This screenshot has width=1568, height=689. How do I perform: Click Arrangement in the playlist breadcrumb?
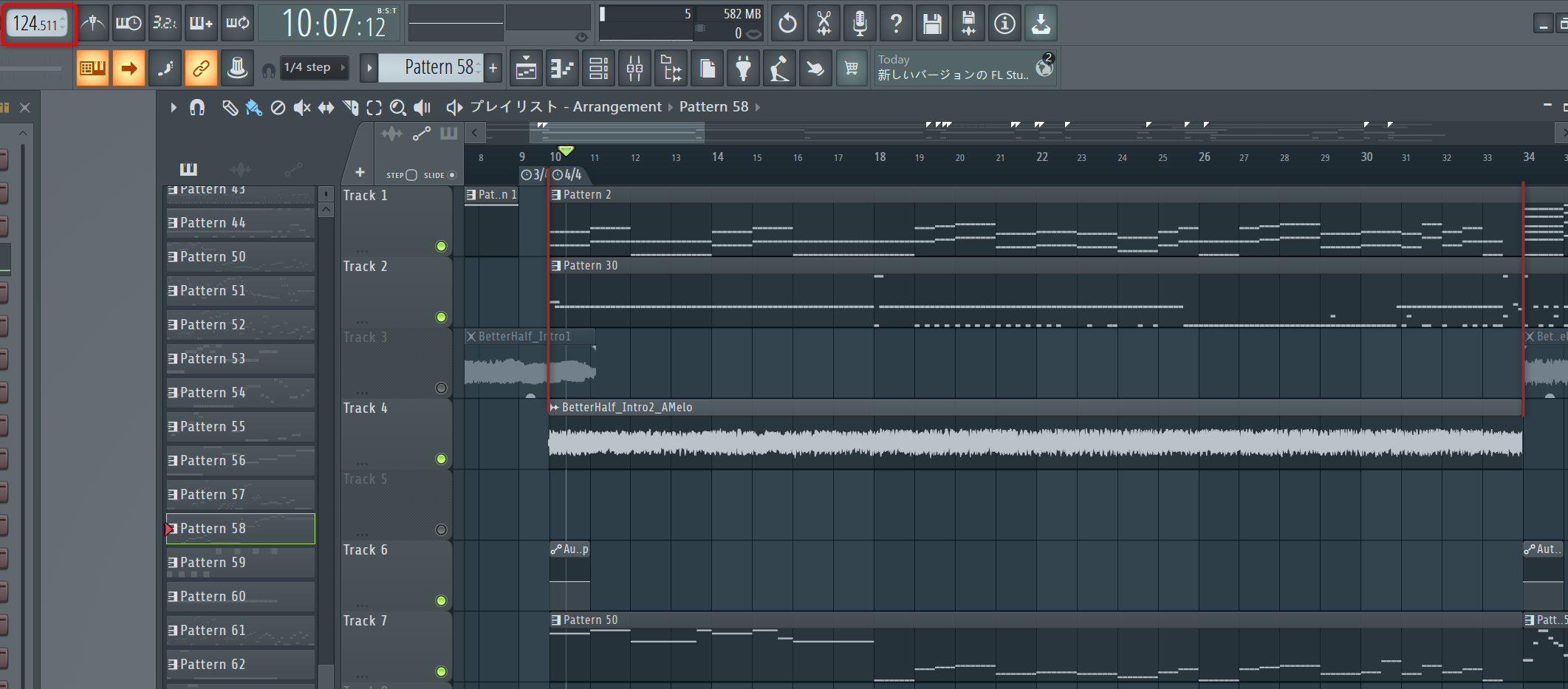pos(617,107)
